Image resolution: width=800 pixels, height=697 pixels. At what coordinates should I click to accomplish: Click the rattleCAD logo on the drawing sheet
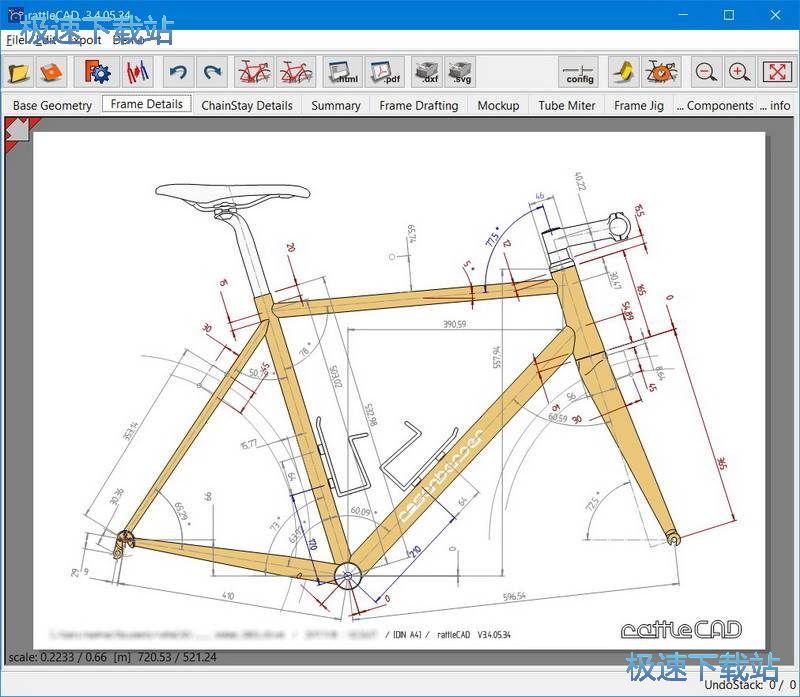[x=681, y=630]
